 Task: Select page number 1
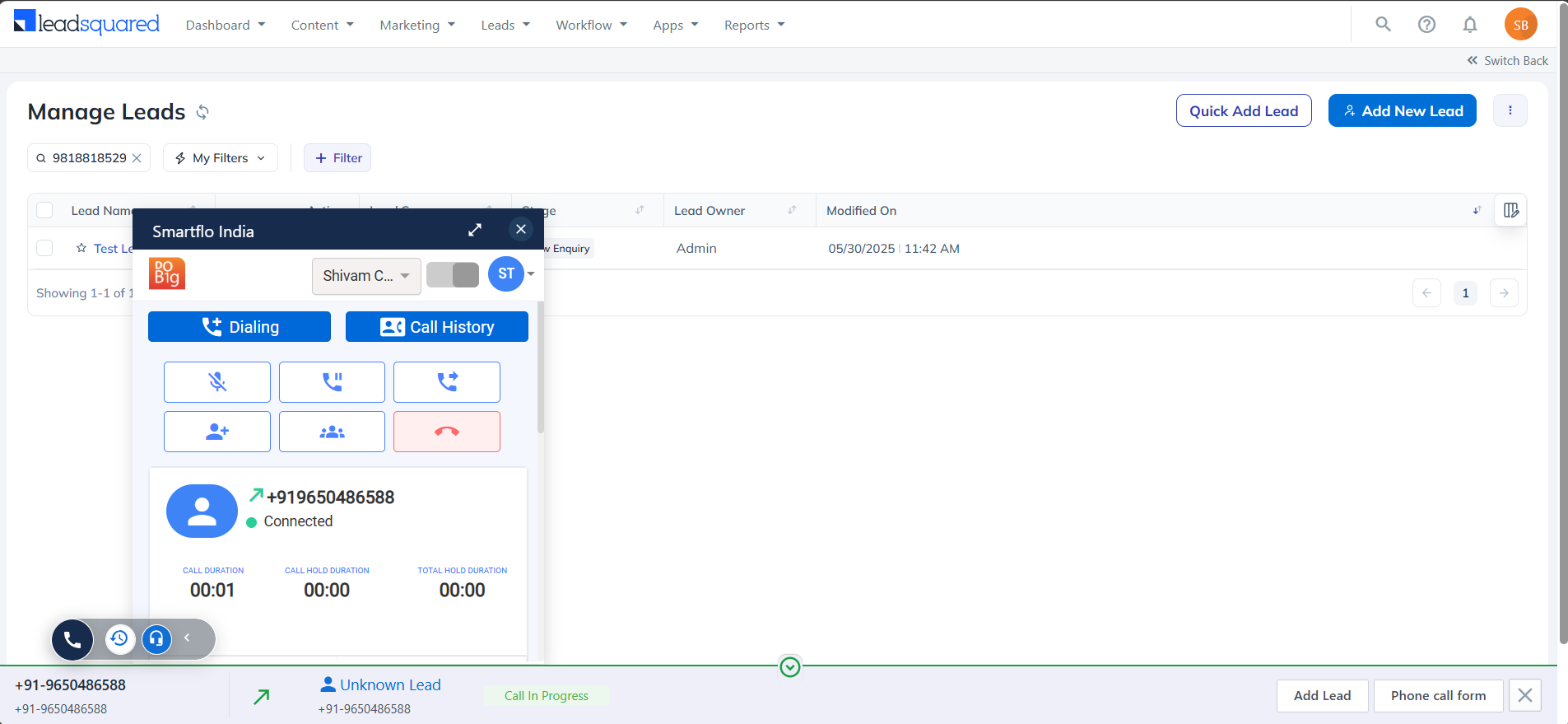[1465, 293]
